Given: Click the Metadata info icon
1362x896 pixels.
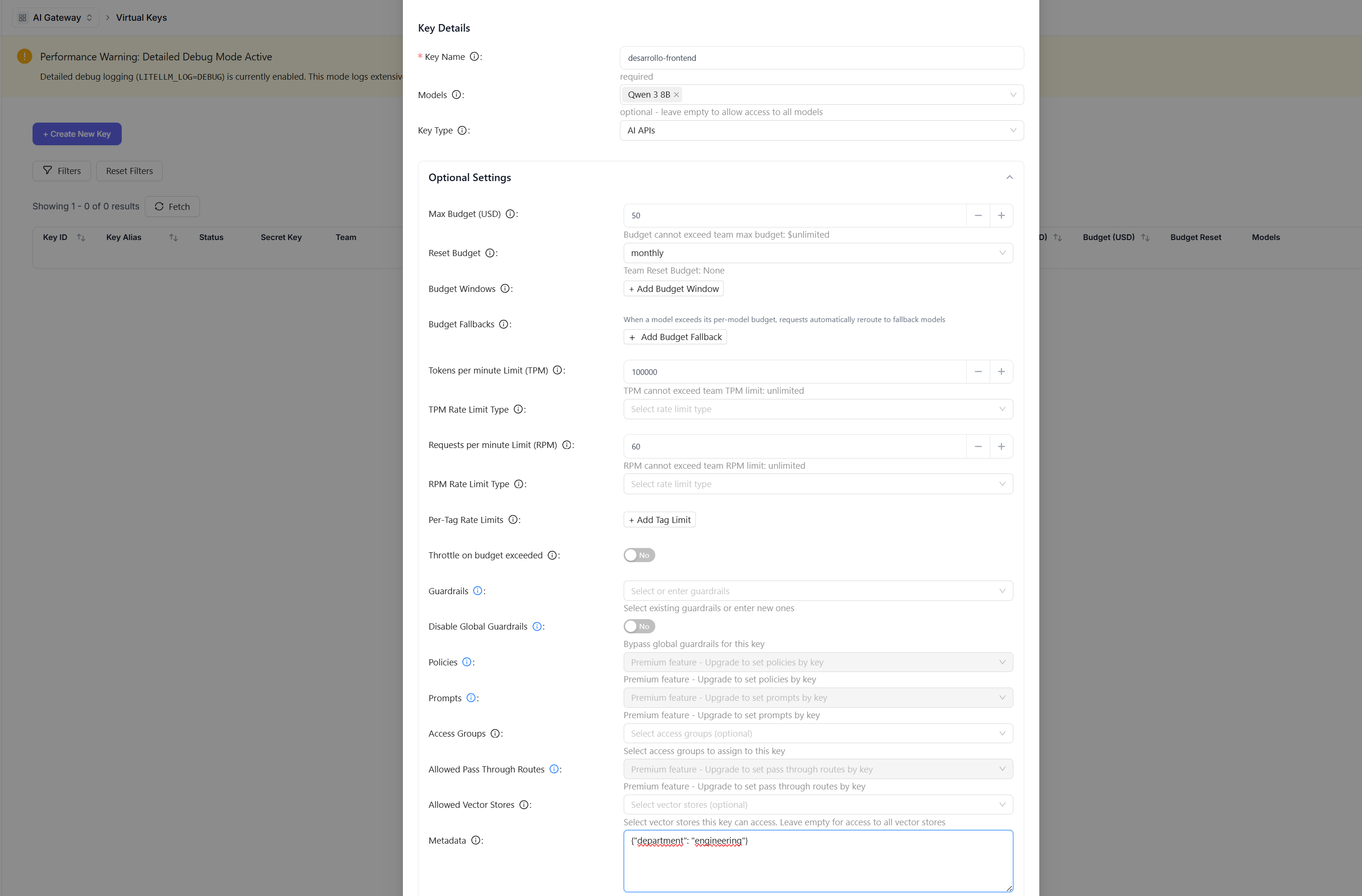Looking at the screenshot, I should [476, 840].
